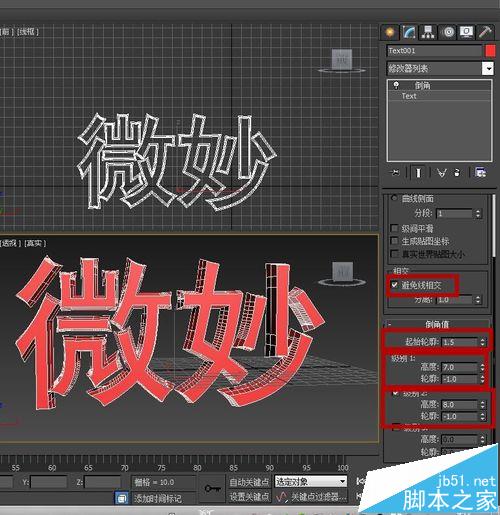The image size is (500, 515).
Task: Click the command panel vertical scrollbar
Action: coord(494,226)
